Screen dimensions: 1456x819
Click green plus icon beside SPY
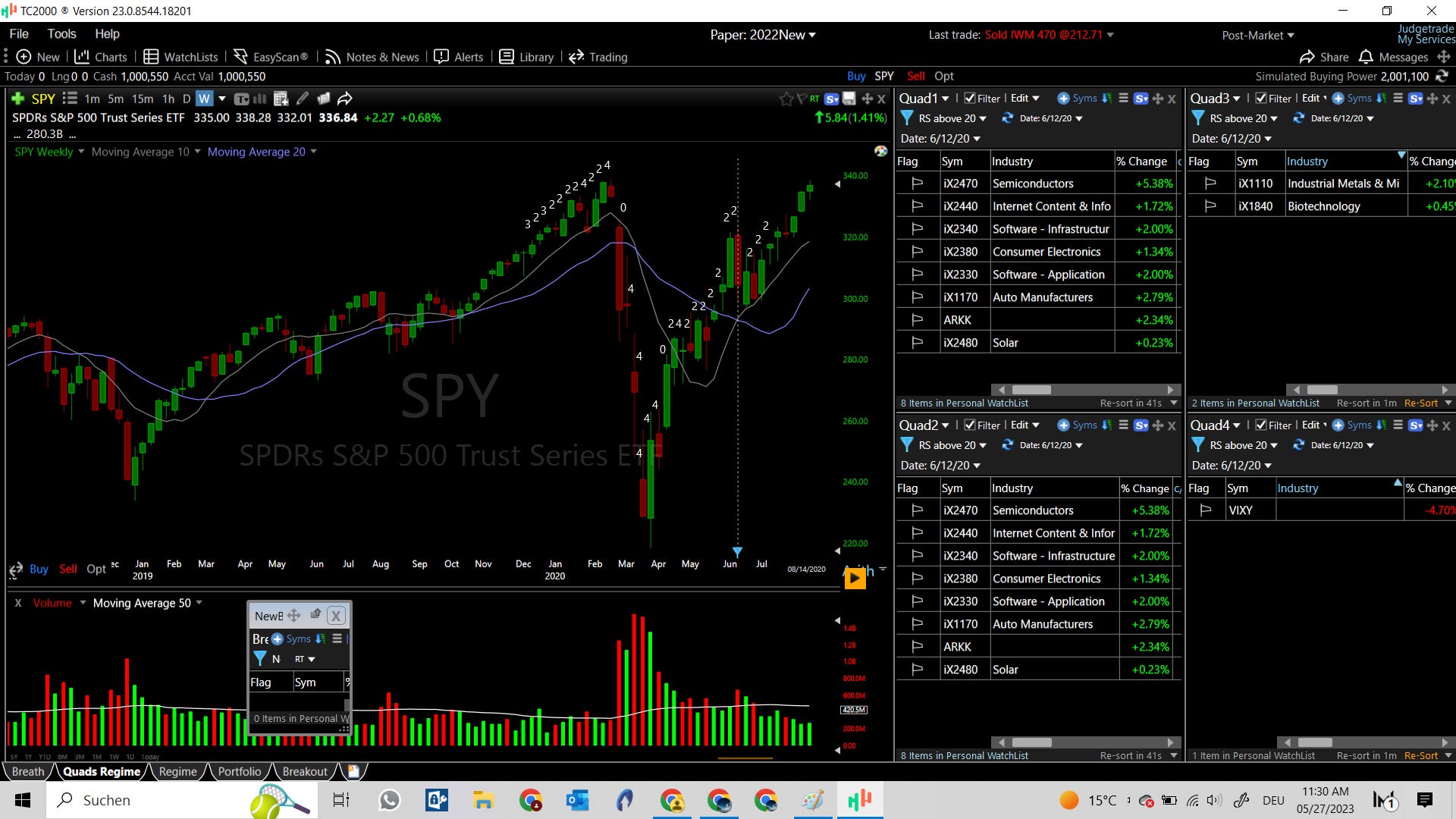point(18,99)
